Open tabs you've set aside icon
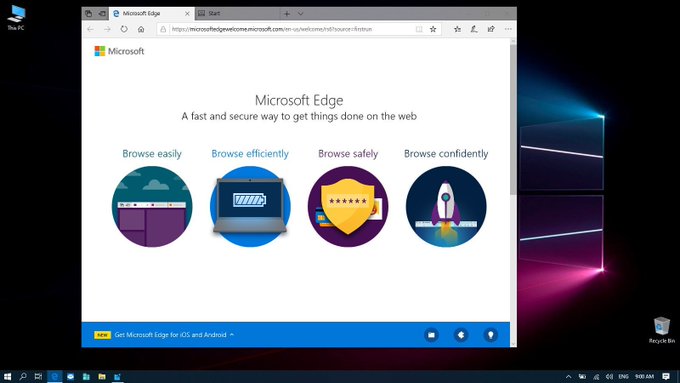 [x=88, y=13]
